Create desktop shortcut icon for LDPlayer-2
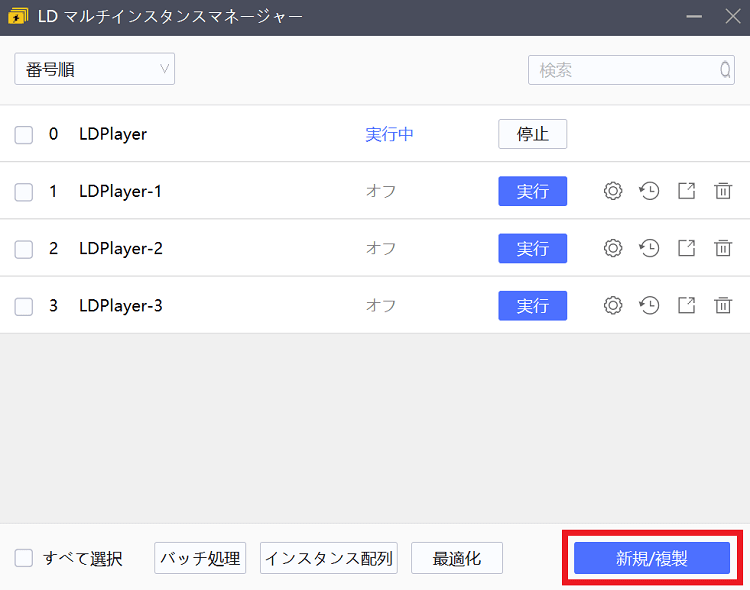The width and height of the screenshot is (750, 590). point(686,248)
